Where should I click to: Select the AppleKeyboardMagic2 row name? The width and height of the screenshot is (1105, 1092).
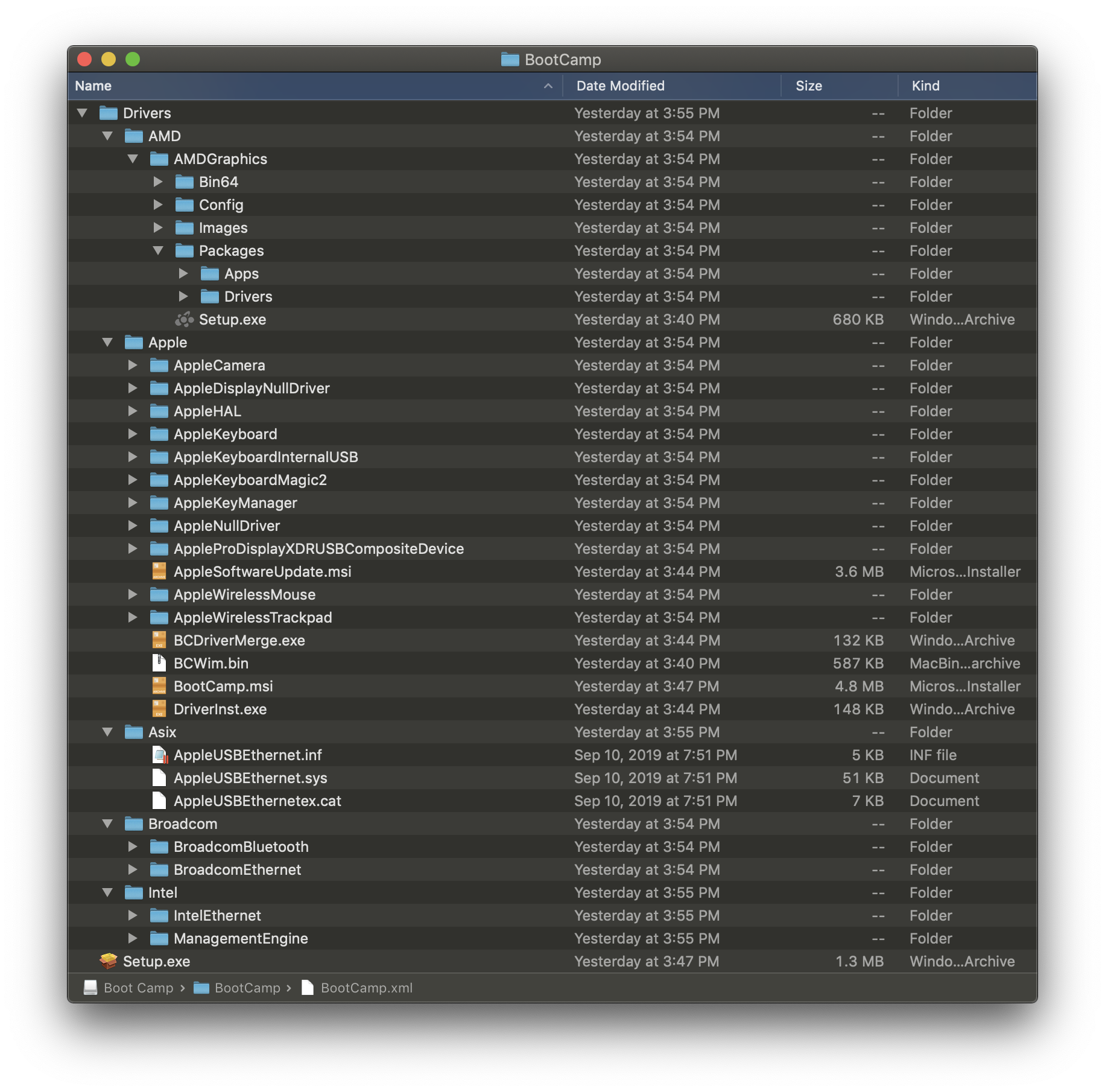[x=250, y=480]
